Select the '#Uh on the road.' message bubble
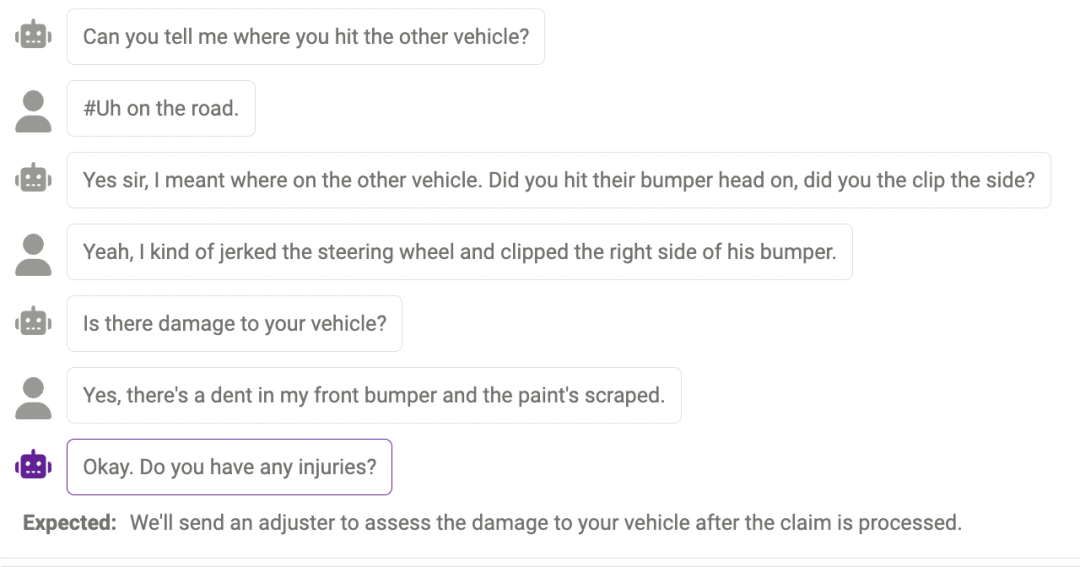 click(161, 109)
